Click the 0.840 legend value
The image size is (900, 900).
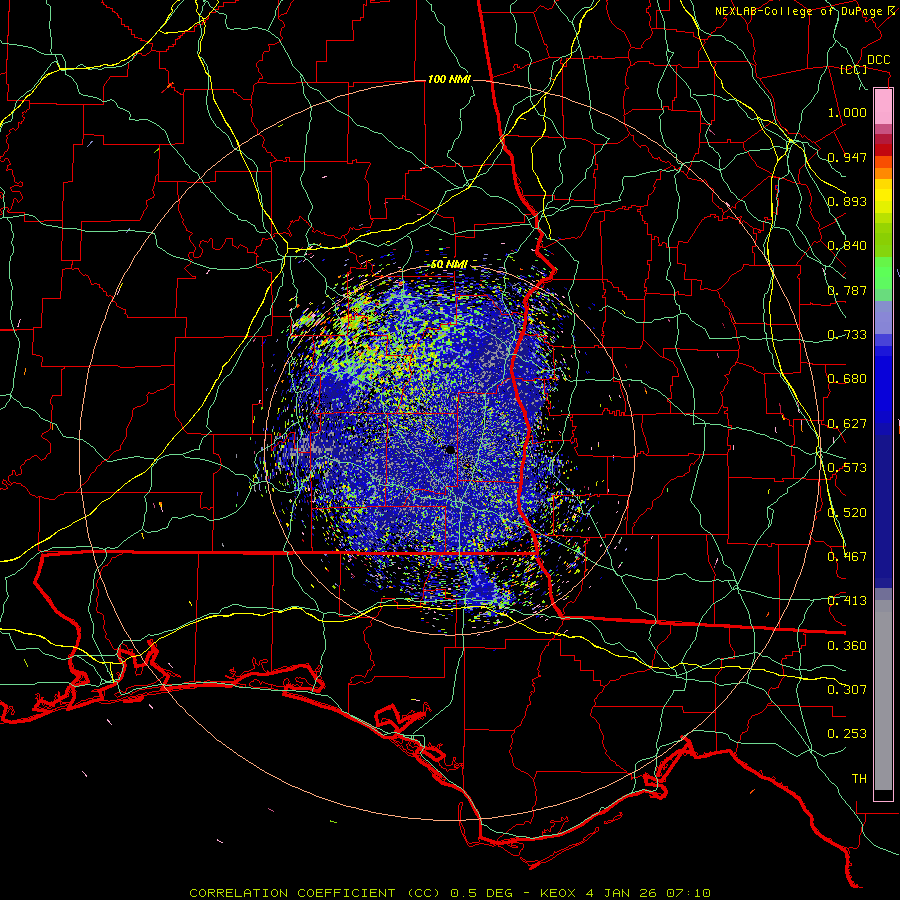tap(847, 246)
